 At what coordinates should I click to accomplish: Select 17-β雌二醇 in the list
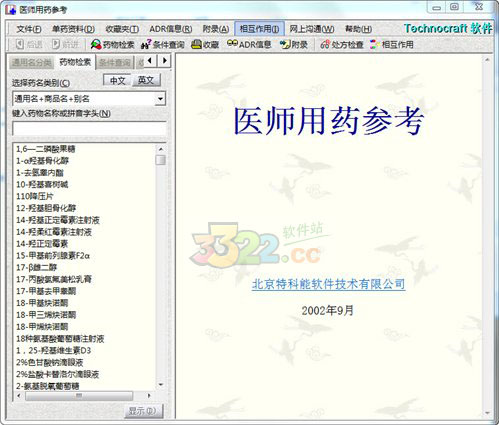36,267
